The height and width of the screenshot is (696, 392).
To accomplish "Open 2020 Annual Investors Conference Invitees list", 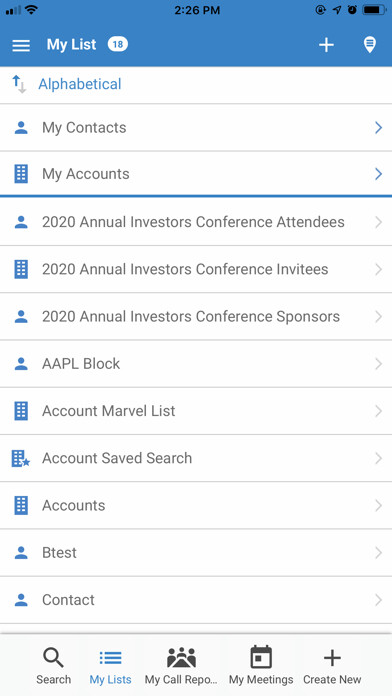I will tap(196, 269).
